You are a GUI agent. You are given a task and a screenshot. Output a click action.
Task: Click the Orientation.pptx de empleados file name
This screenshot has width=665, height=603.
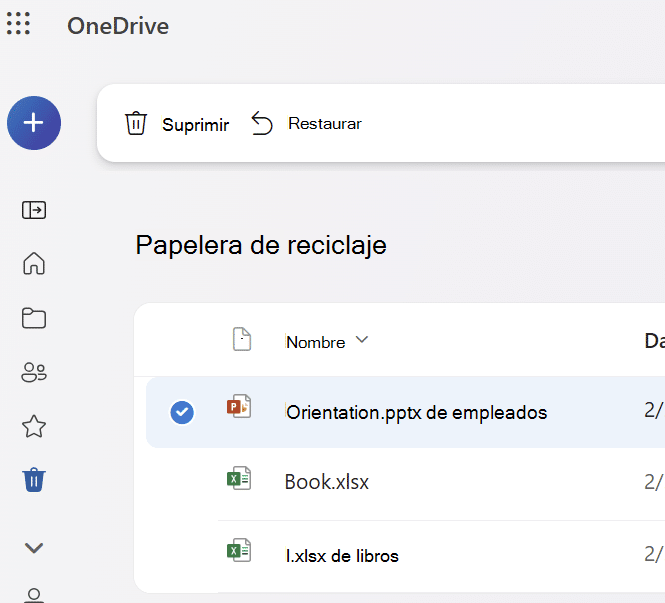pyautogui.click(x=416, y=412)
